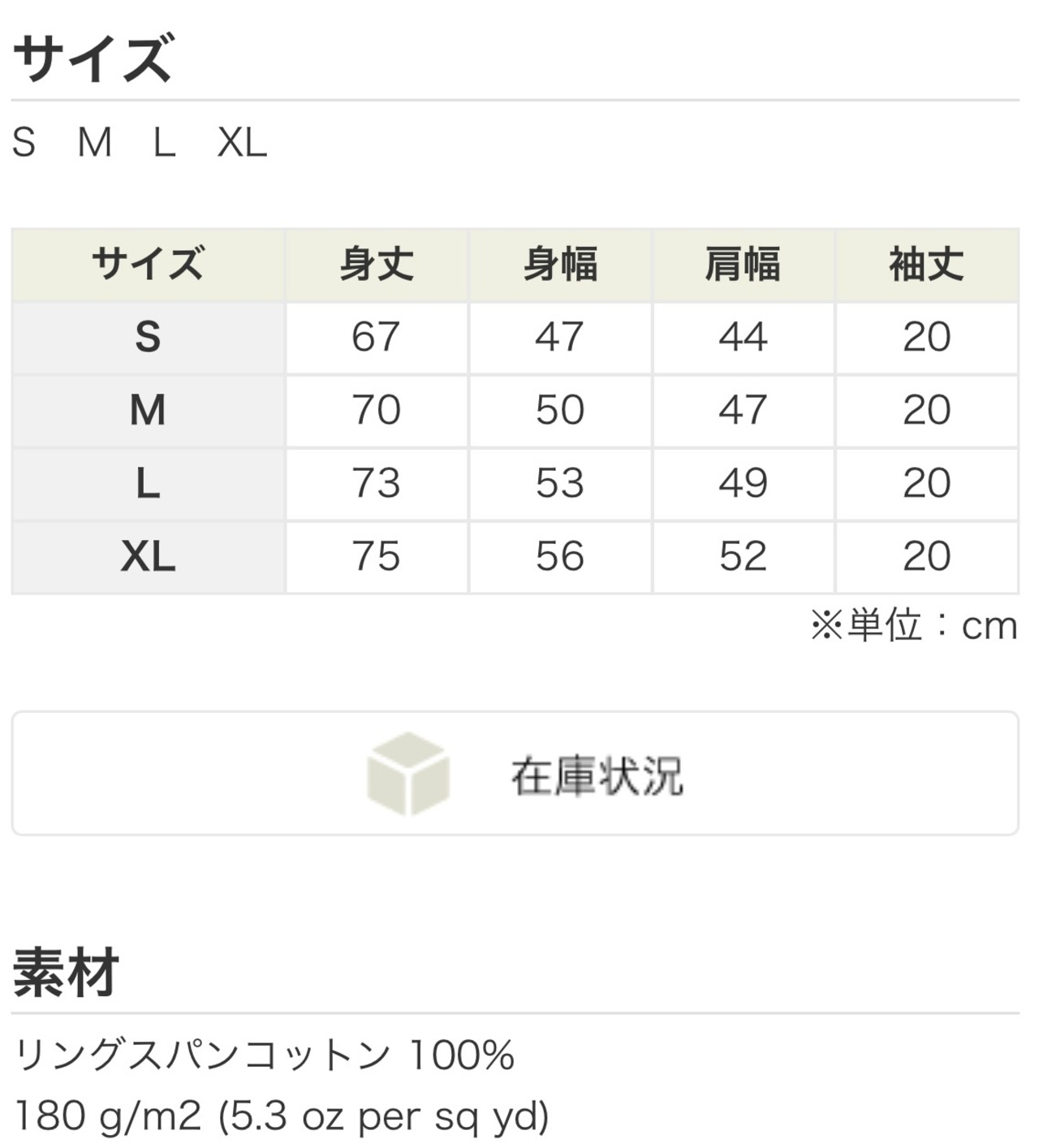Viewport: 1039px width, 1148px height.
Task: Click the 身丈 value 67 for size S
Action: [x=376, y=337]
